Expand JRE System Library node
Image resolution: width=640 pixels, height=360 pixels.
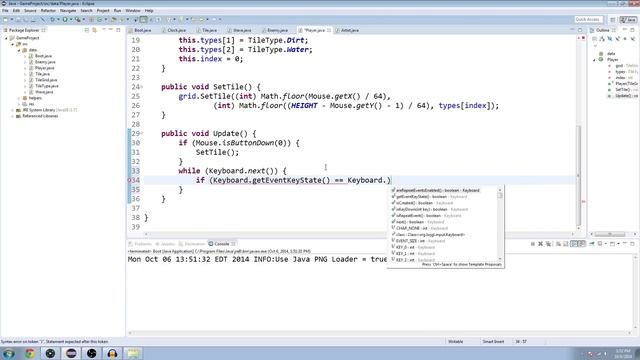tap(13, 110)
